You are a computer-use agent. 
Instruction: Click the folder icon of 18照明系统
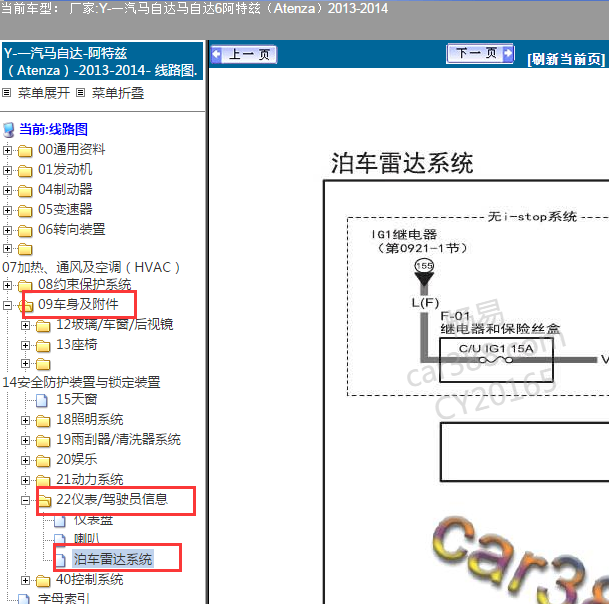point(43,421)
